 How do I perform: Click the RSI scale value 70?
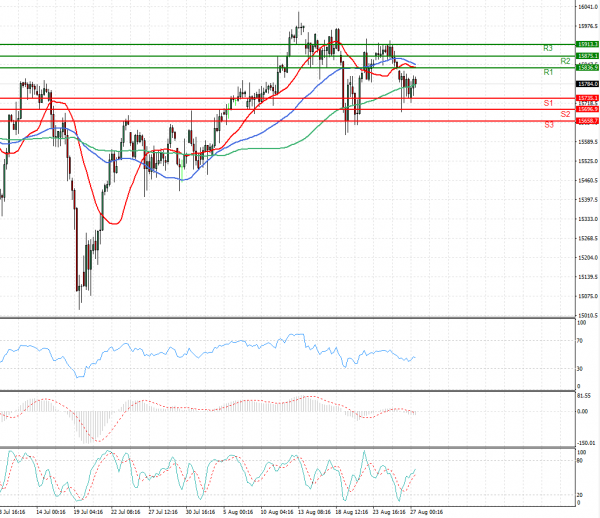click(x=580, y=340)
